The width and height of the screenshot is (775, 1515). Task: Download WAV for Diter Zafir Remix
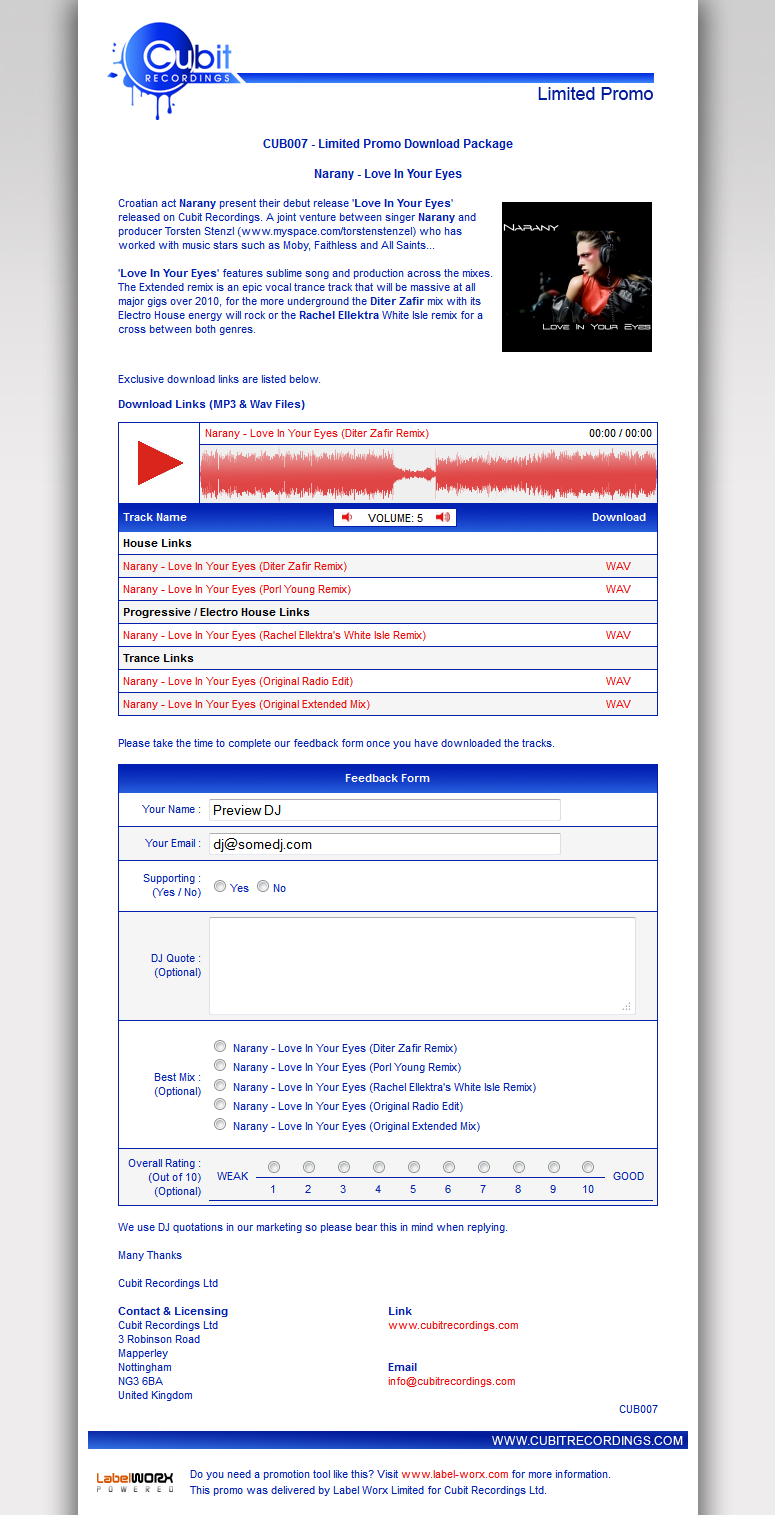(x=618, y=566)
